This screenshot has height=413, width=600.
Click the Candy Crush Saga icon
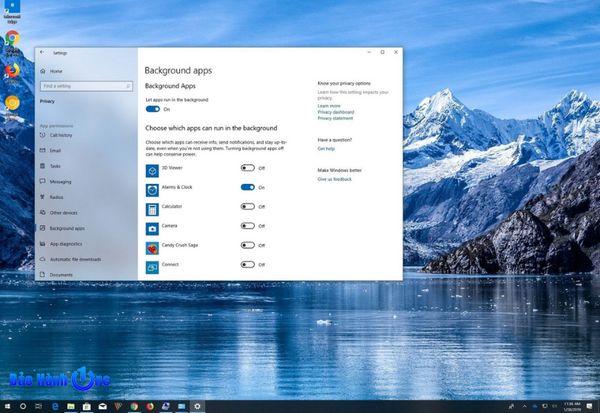pyautogui.click(x=151, y=246)
